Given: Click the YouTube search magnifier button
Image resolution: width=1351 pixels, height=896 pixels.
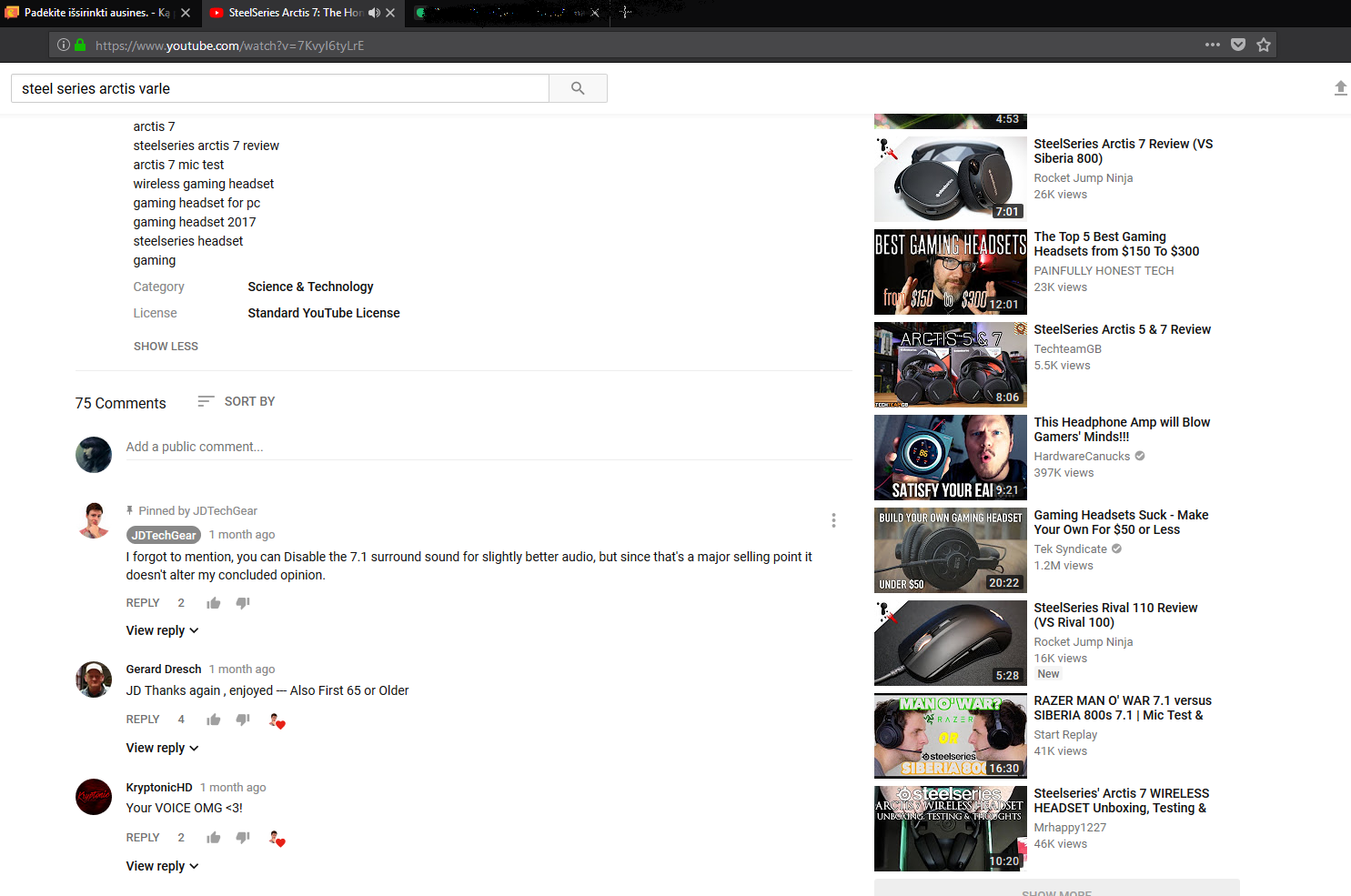Looking at the screenshot, I should (x=578, y=88).
